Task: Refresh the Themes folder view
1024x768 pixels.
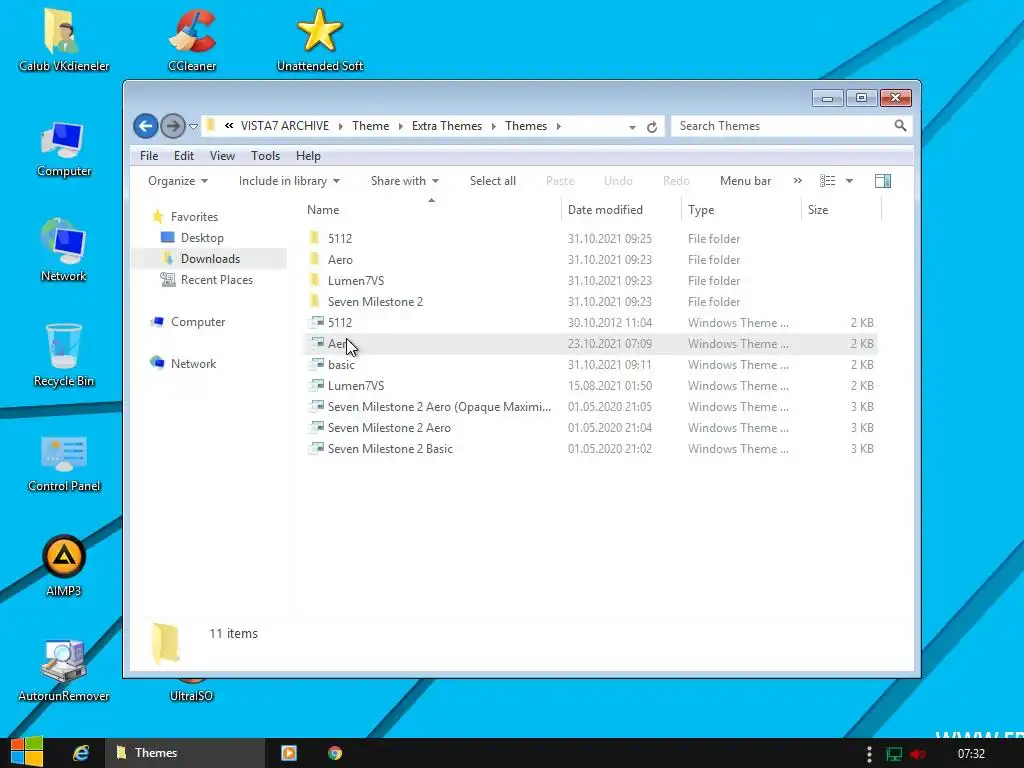Action: tap(652, 127)
